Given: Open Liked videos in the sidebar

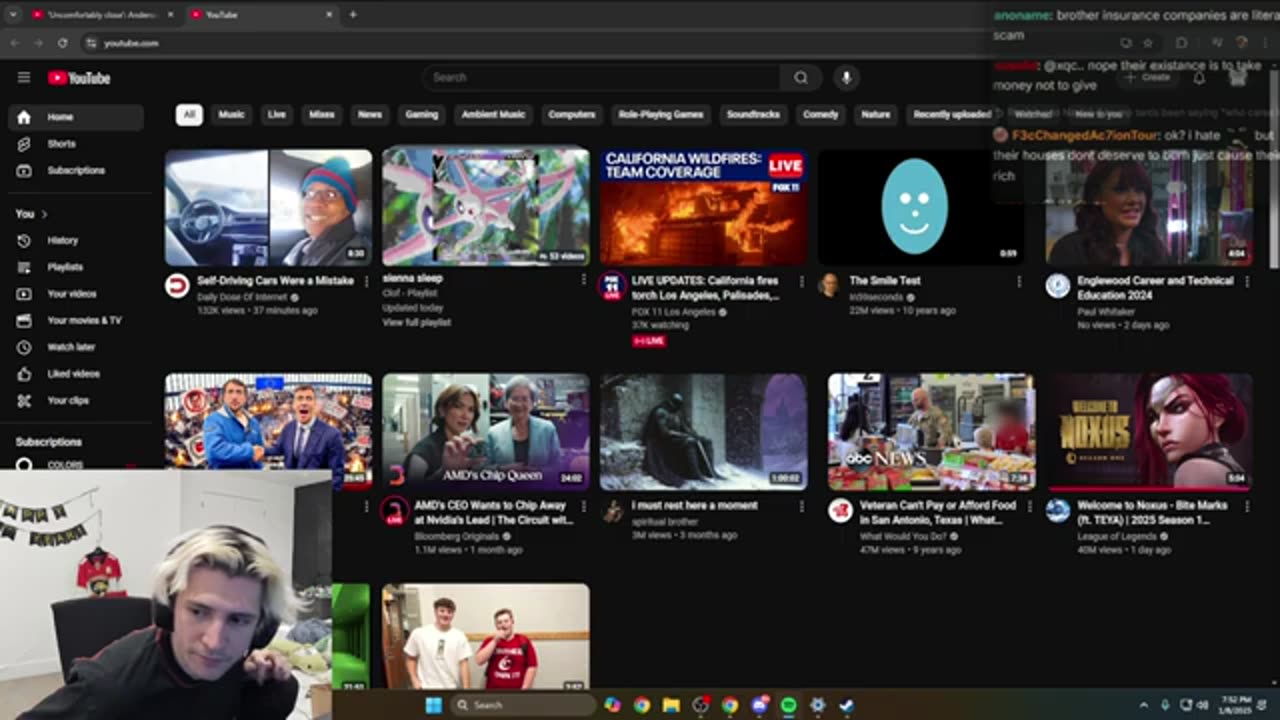Looking at the screenshot, I should pyautogui.click(x=76, y=374).
